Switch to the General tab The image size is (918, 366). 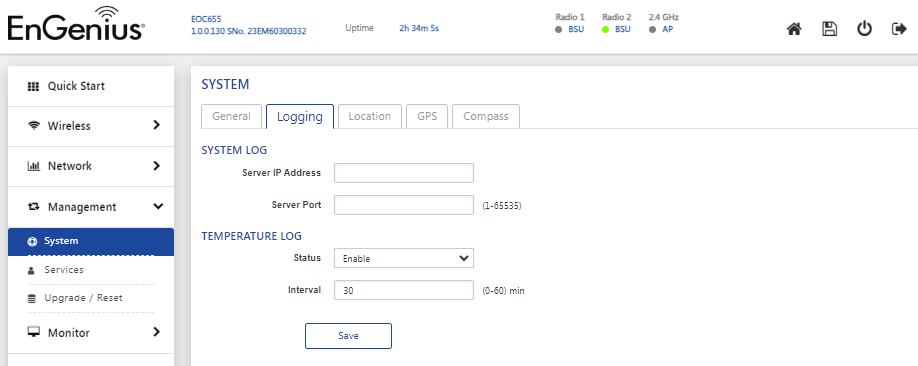(x=231, y=116)
